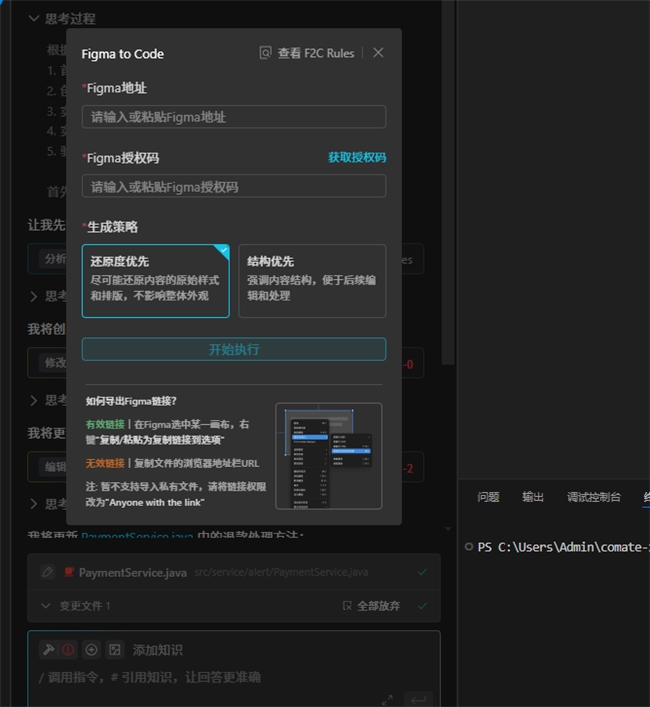Open PaymentService.java file entry
This screenshot has width=650, height=707.
pos(133,572)
